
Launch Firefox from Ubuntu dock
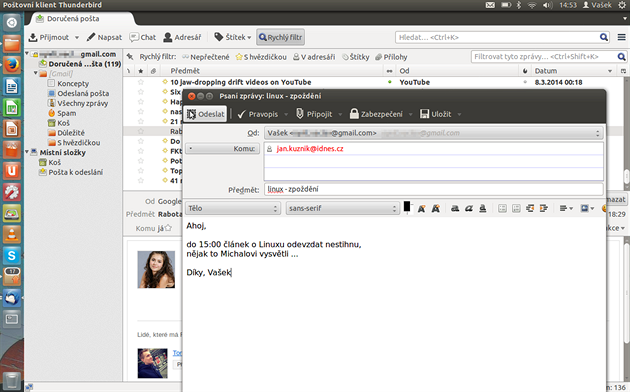pyautogui.click(x=12, y=64)
